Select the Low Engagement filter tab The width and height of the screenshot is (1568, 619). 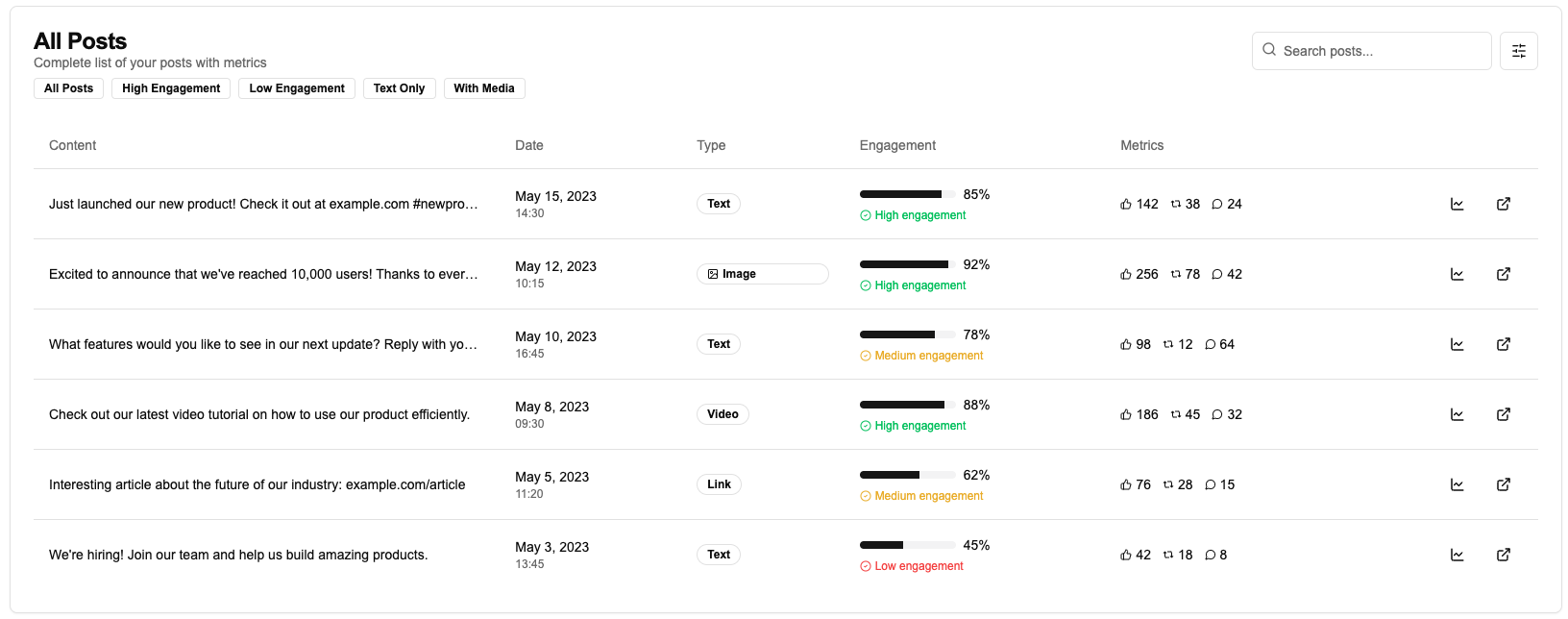[297, 88]
